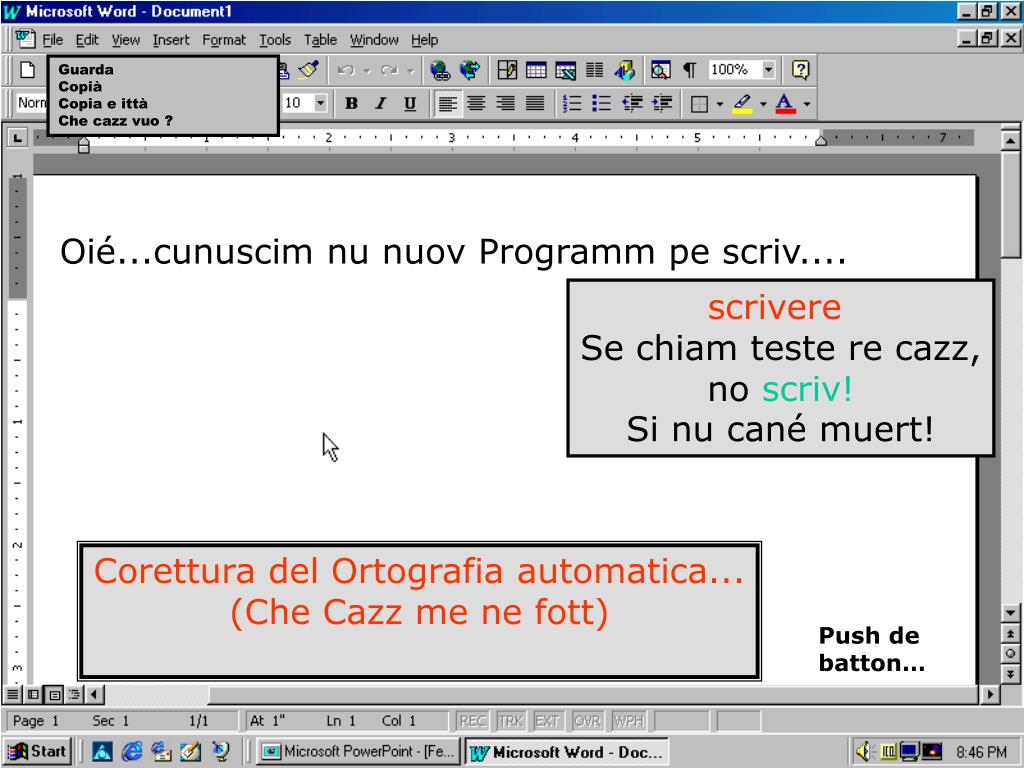Click the Microsoft Word taskbar button

567,752
